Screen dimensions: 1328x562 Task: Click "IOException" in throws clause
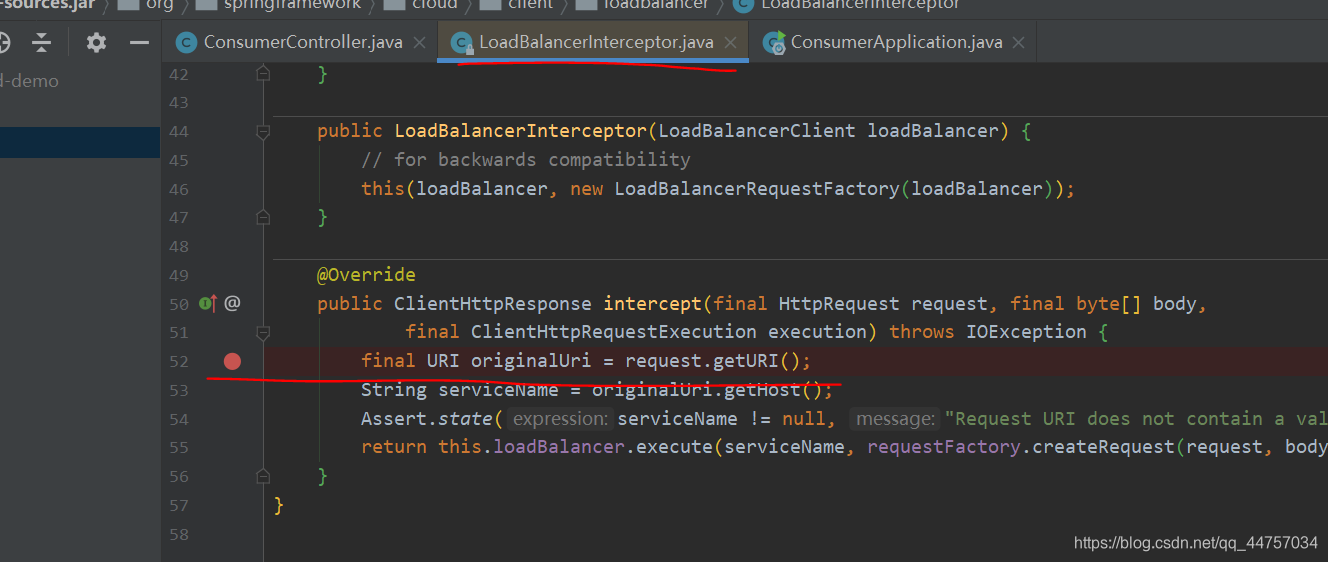pyautogui.click(x=1026, y=332)
